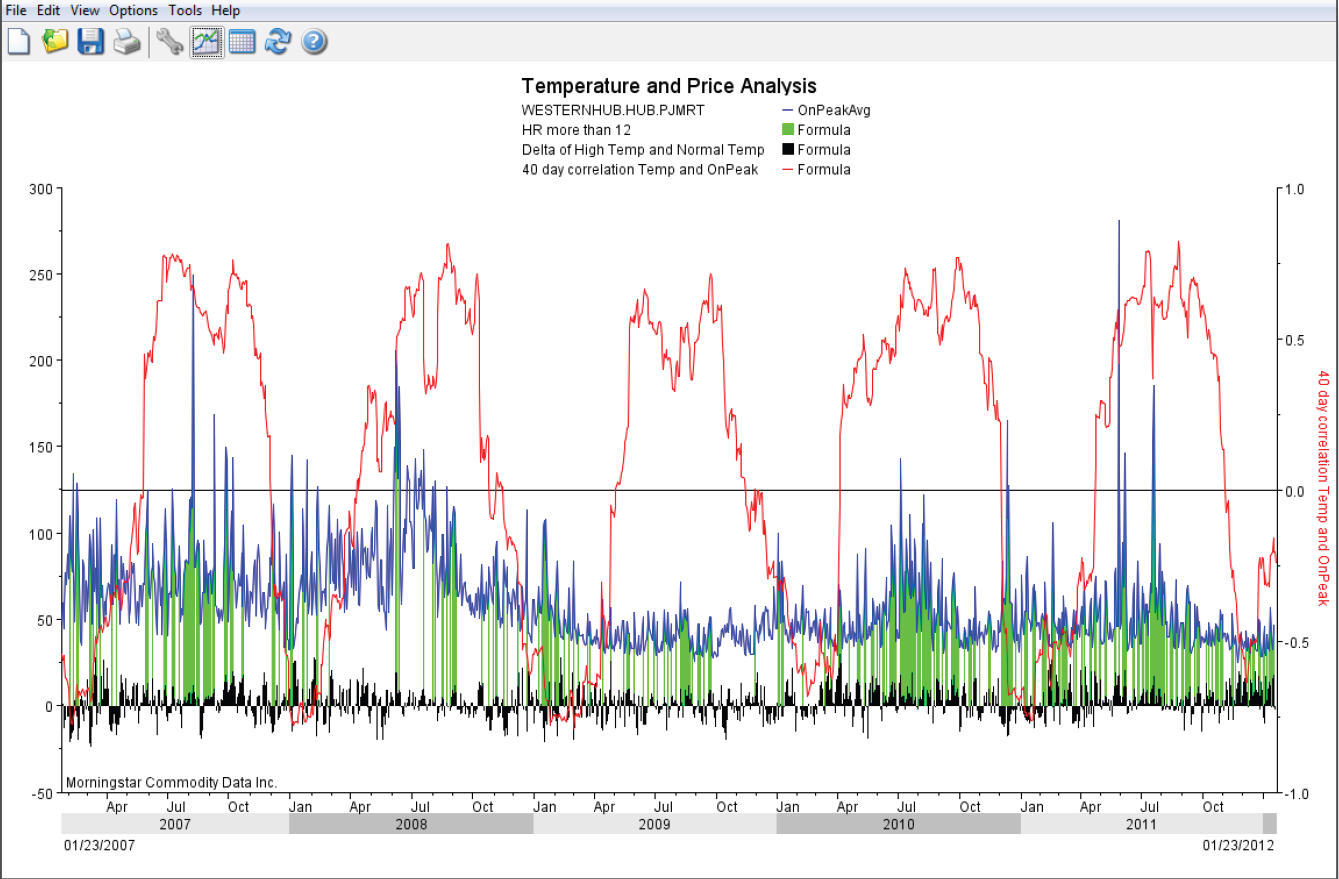This screenshot has width=1339, height=879.
Task: Click the New document icon
Action: (19, 41)
